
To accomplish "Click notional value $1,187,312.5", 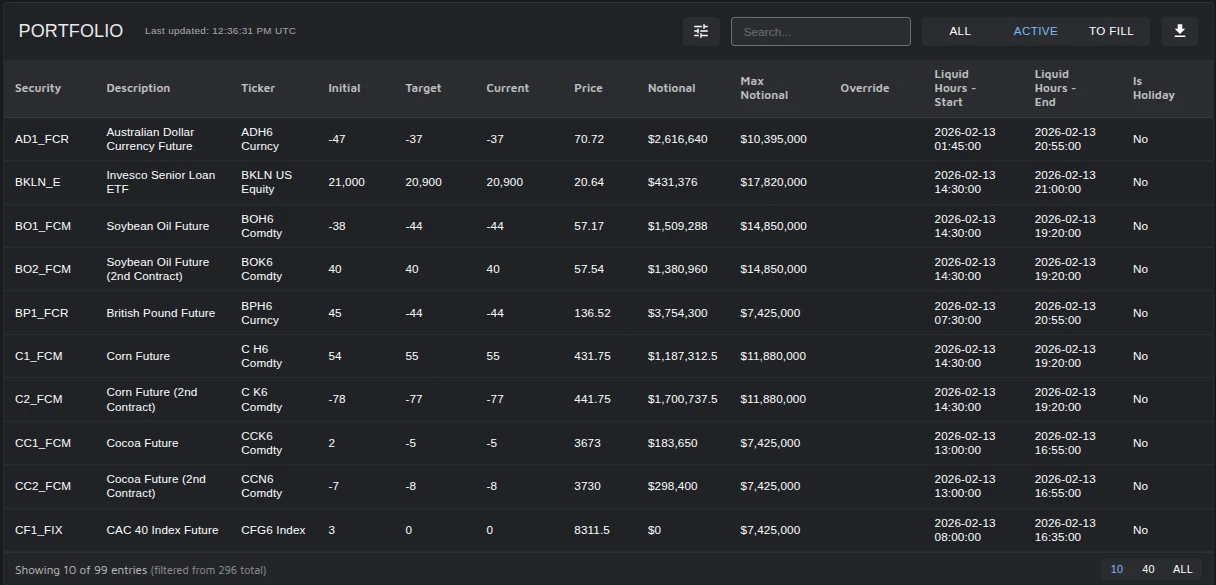I will coord(683,356).
